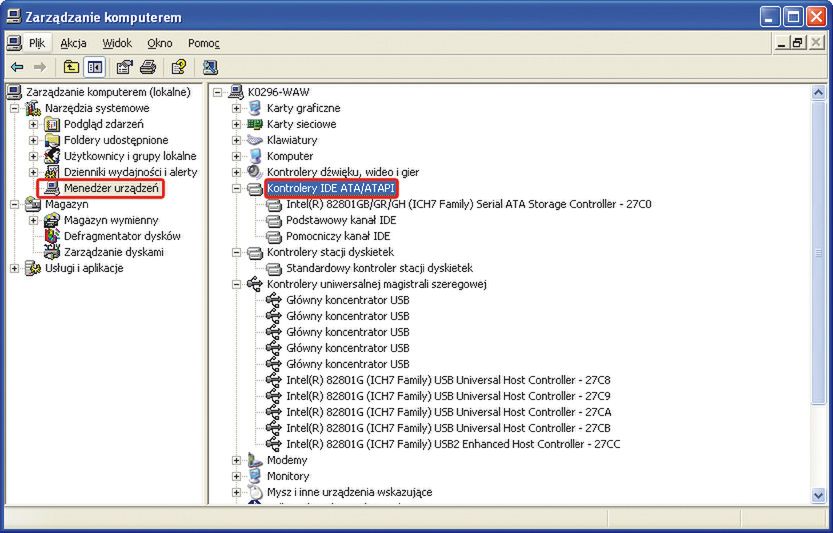The image size is (833, 533).
Task: Click the Scan for hardware changes icon
Action: (210, 67)
